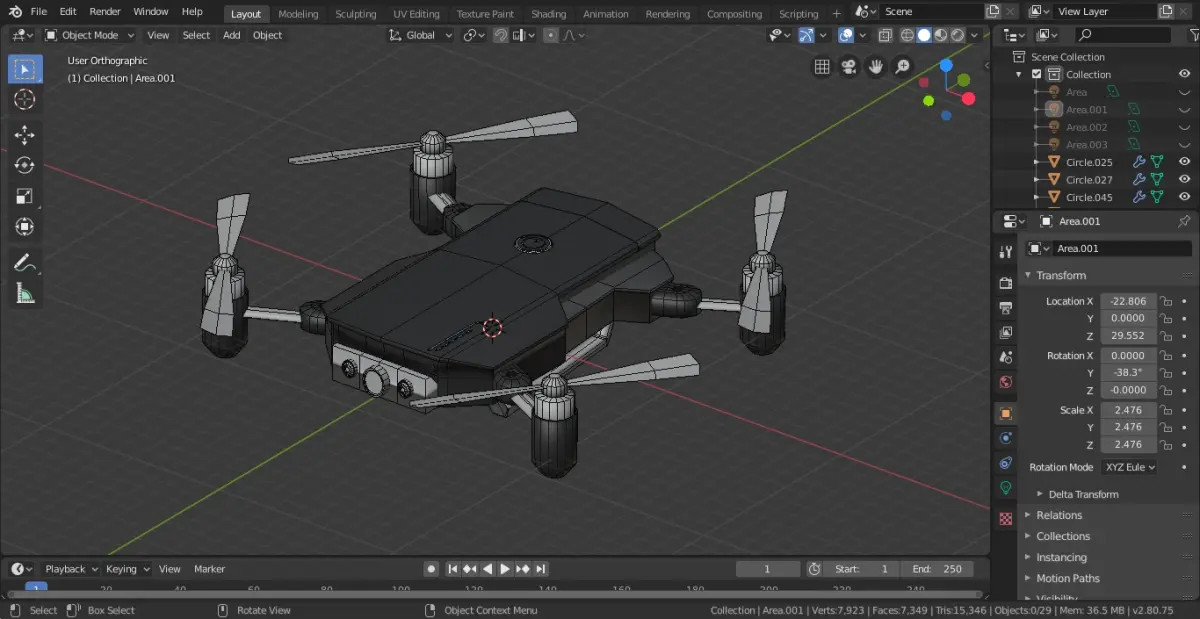
Task: Open the Object Data light properties tab
Action: point(1006,488)
